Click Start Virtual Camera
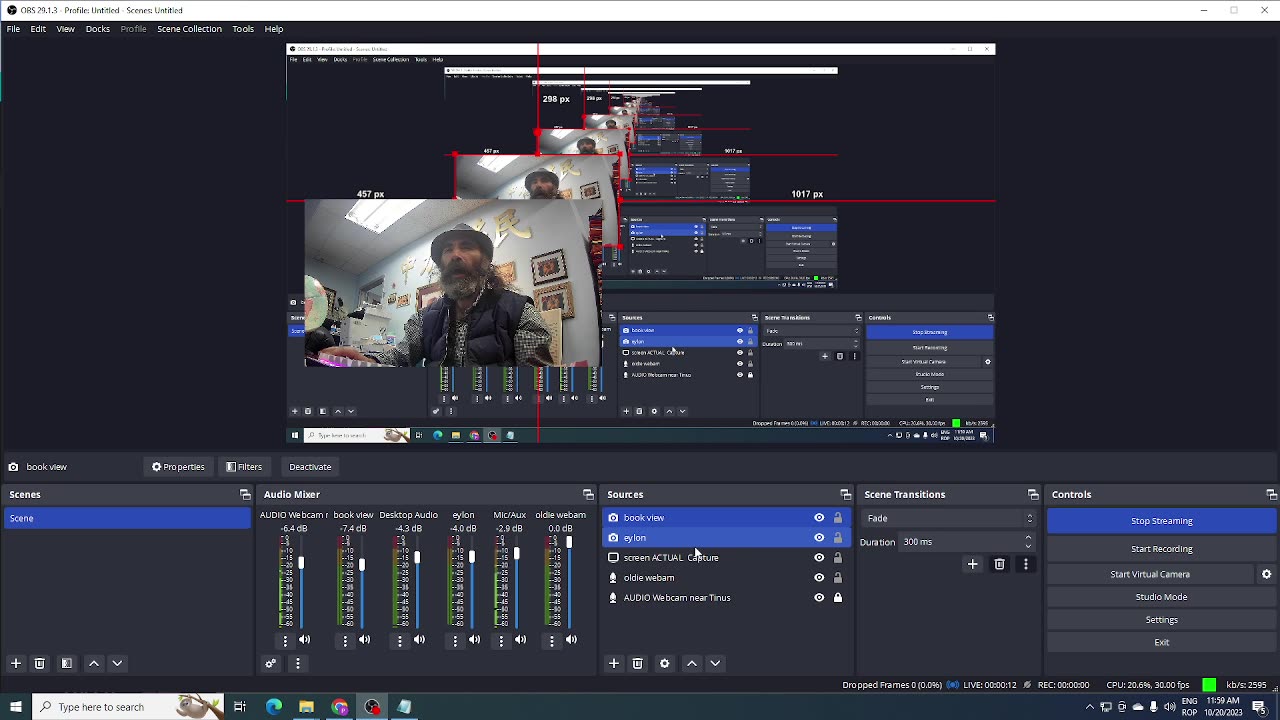Image resolution: width=1280 pixels, height=720 pixels. click(1150, 574)
